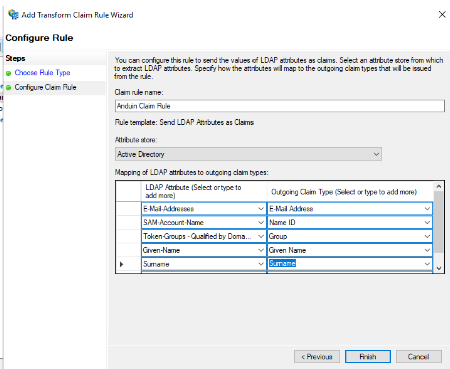
Task: Click the Cancel button
Action: 419,357
